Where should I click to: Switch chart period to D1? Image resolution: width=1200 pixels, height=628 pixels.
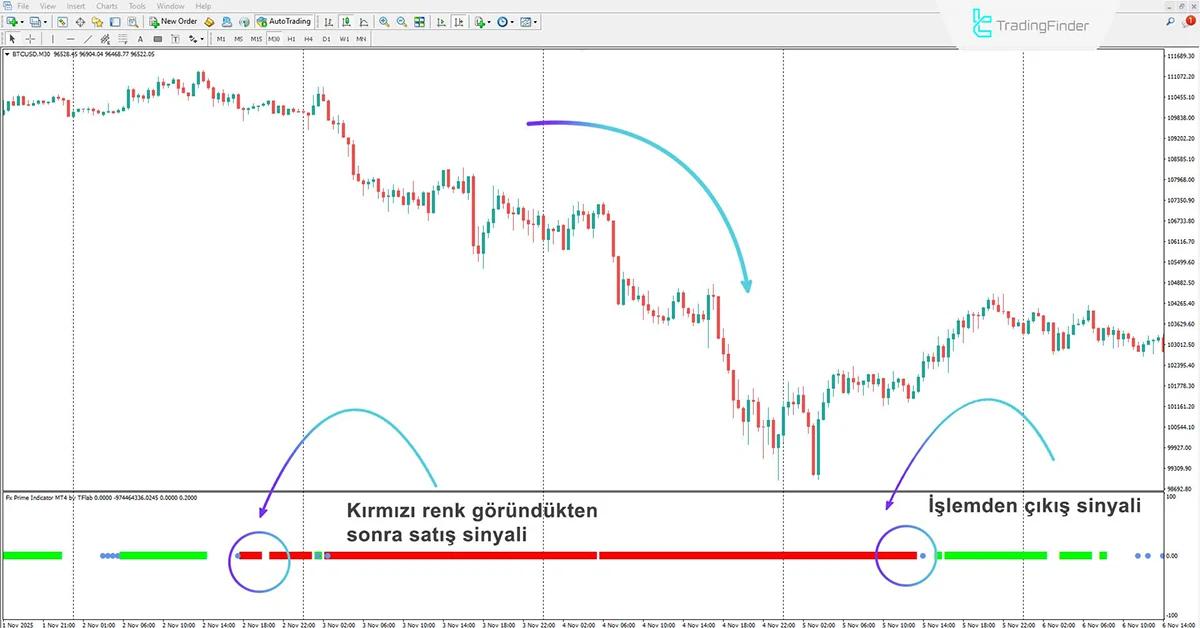click(x=324, y=38)
